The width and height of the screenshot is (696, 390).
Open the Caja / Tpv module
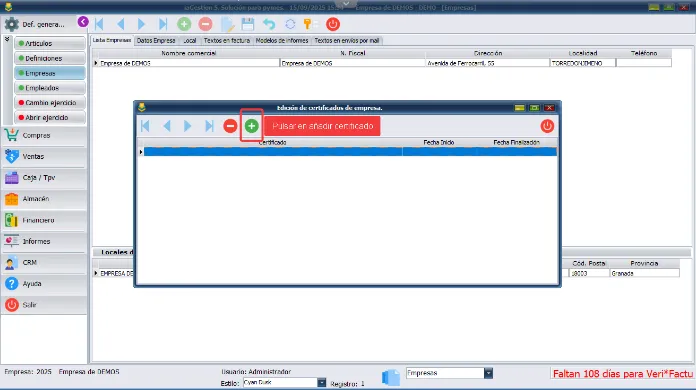point(44,177)
